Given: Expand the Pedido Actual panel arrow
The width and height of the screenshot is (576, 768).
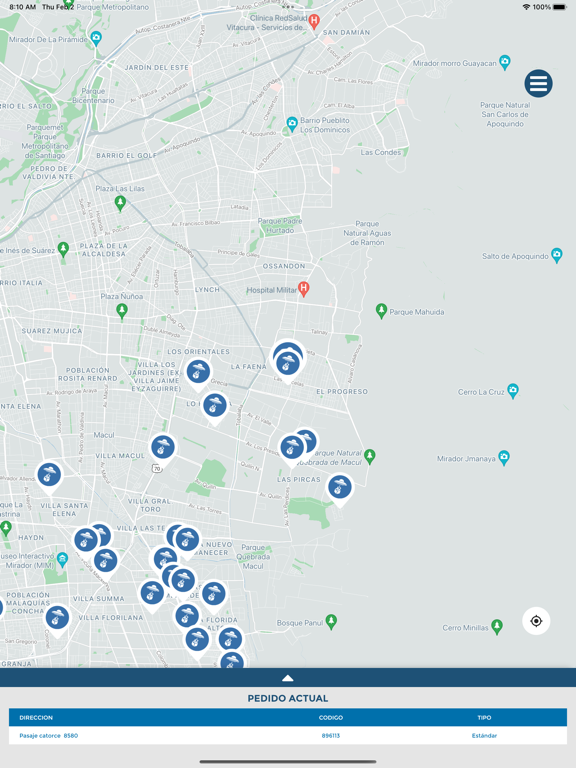Looking at the screenshot, I should [x=288, y=678].
